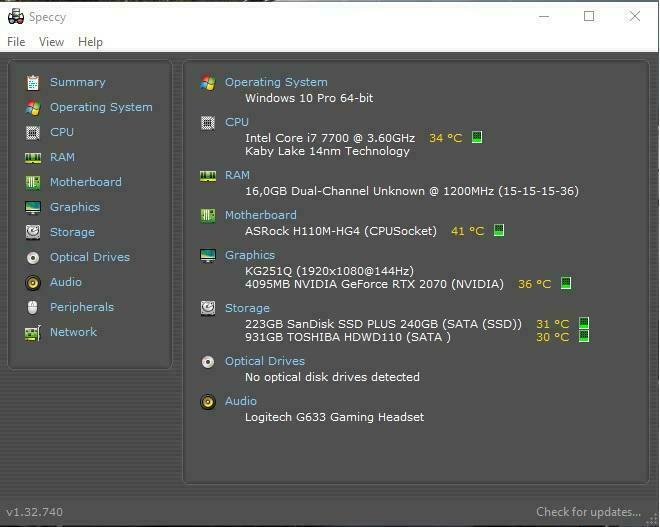Click the Storage drive icon in main panel
This screenshot has width=660, height=527.
pos(208,308)
